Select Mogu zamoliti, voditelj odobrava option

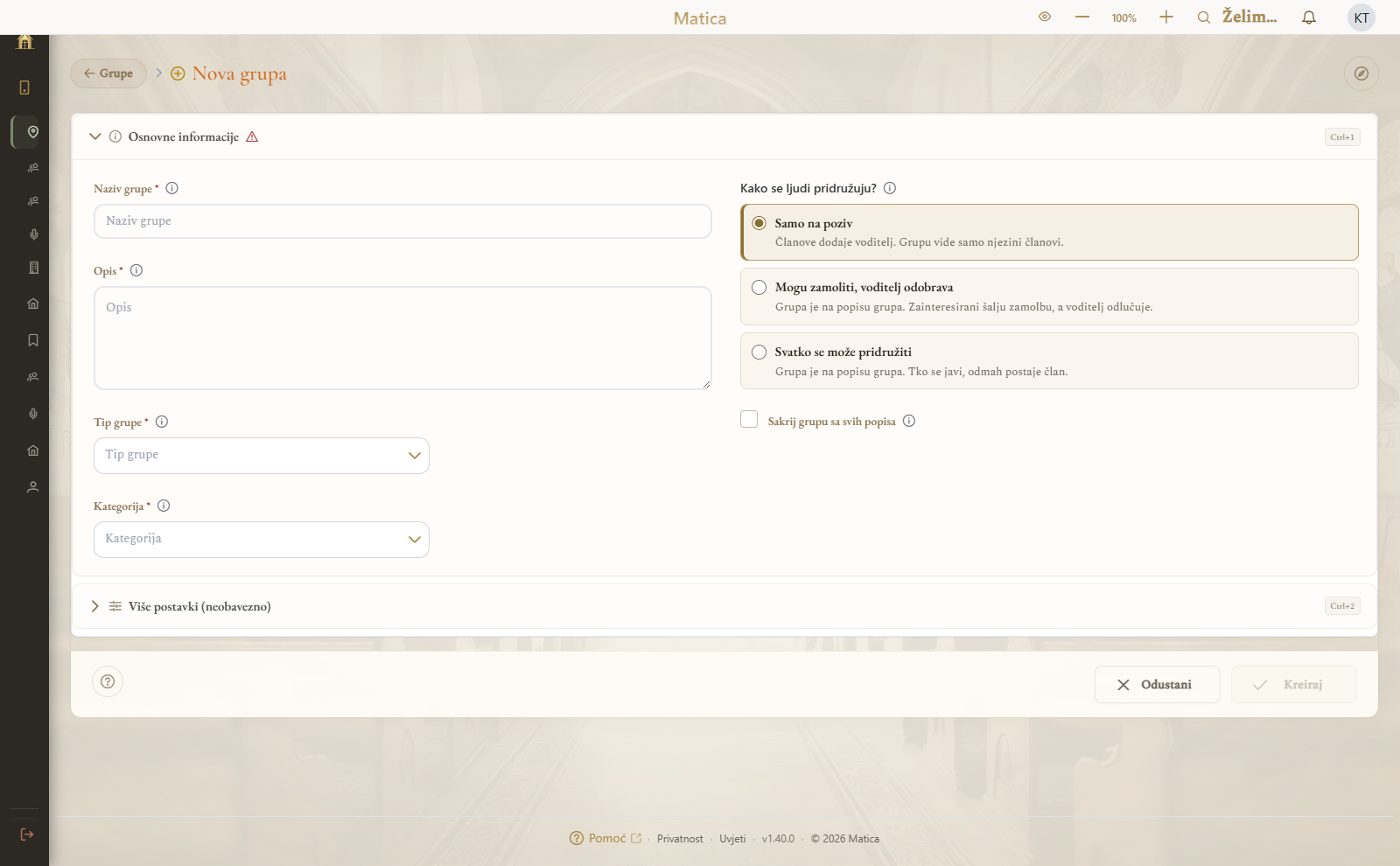(1049, 297)
